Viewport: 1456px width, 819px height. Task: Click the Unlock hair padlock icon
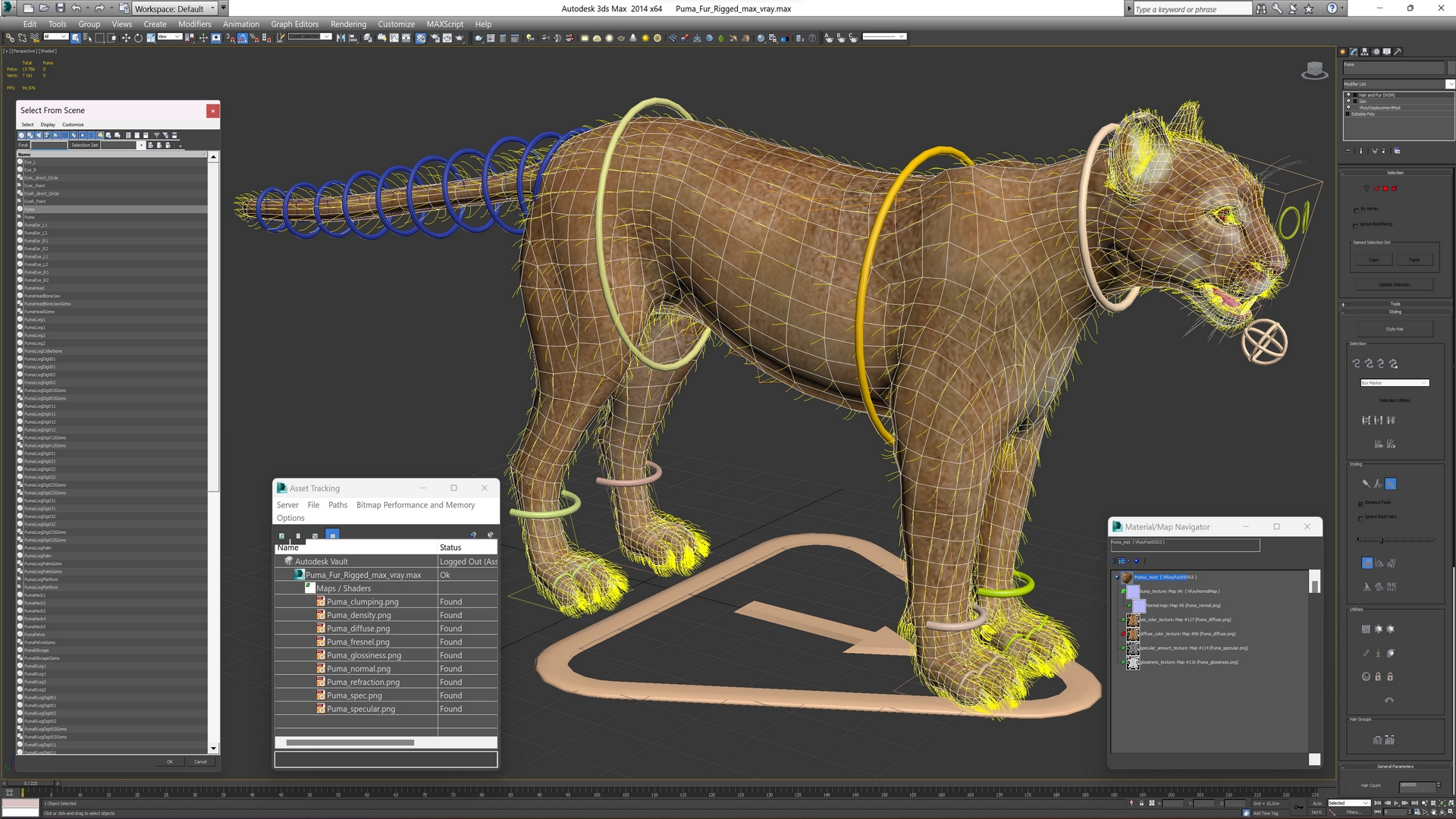tap(1390, 676)
